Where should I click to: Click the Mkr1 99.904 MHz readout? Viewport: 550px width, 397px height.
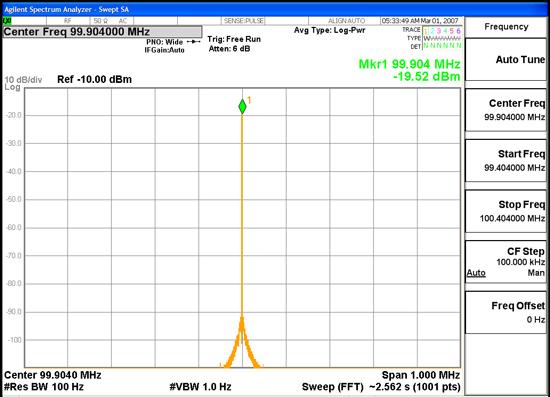[409, 64]
